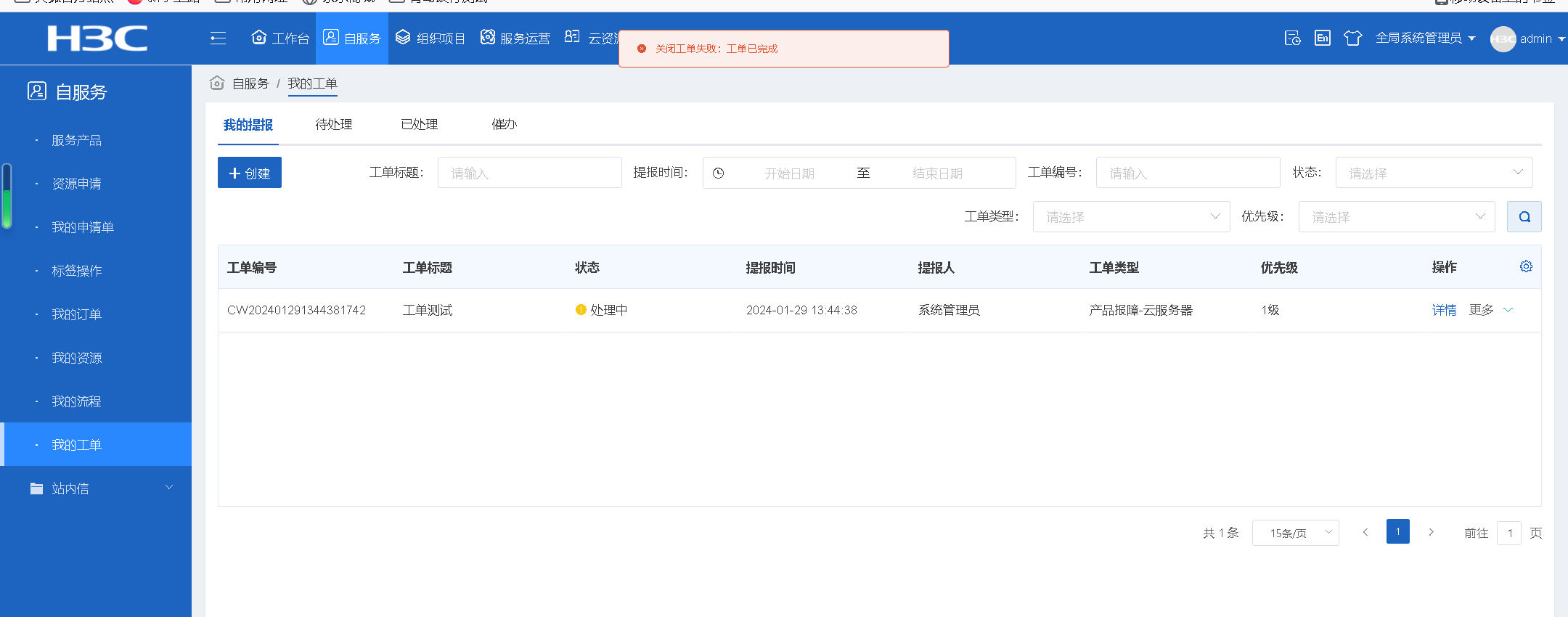Screen dimensions: 1568x617
Task: Click the 自服务 sidebar header icon
Action: (37, 91)
